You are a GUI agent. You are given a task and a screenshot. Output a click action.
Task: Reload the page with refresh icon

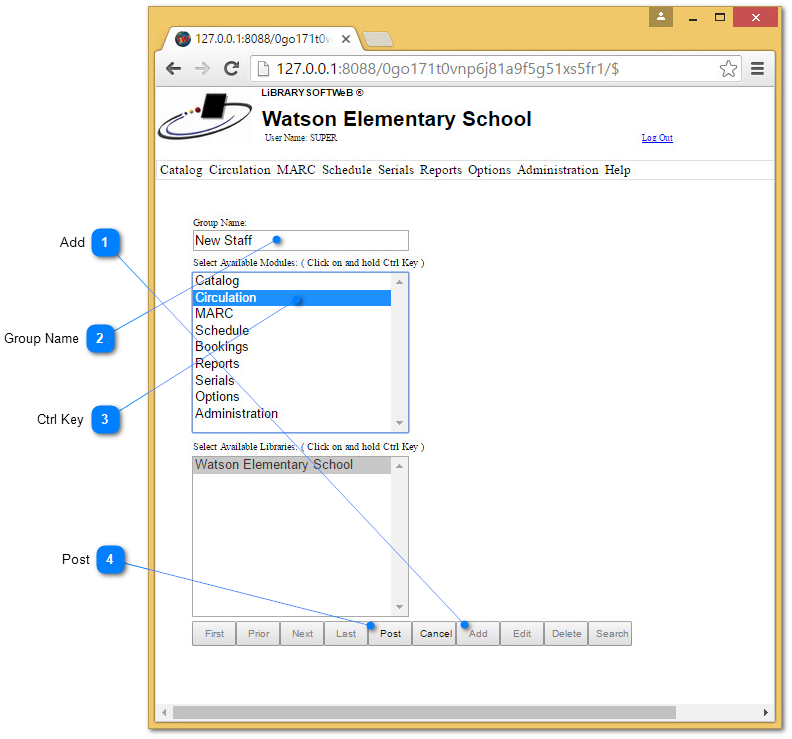coord(231,69)
